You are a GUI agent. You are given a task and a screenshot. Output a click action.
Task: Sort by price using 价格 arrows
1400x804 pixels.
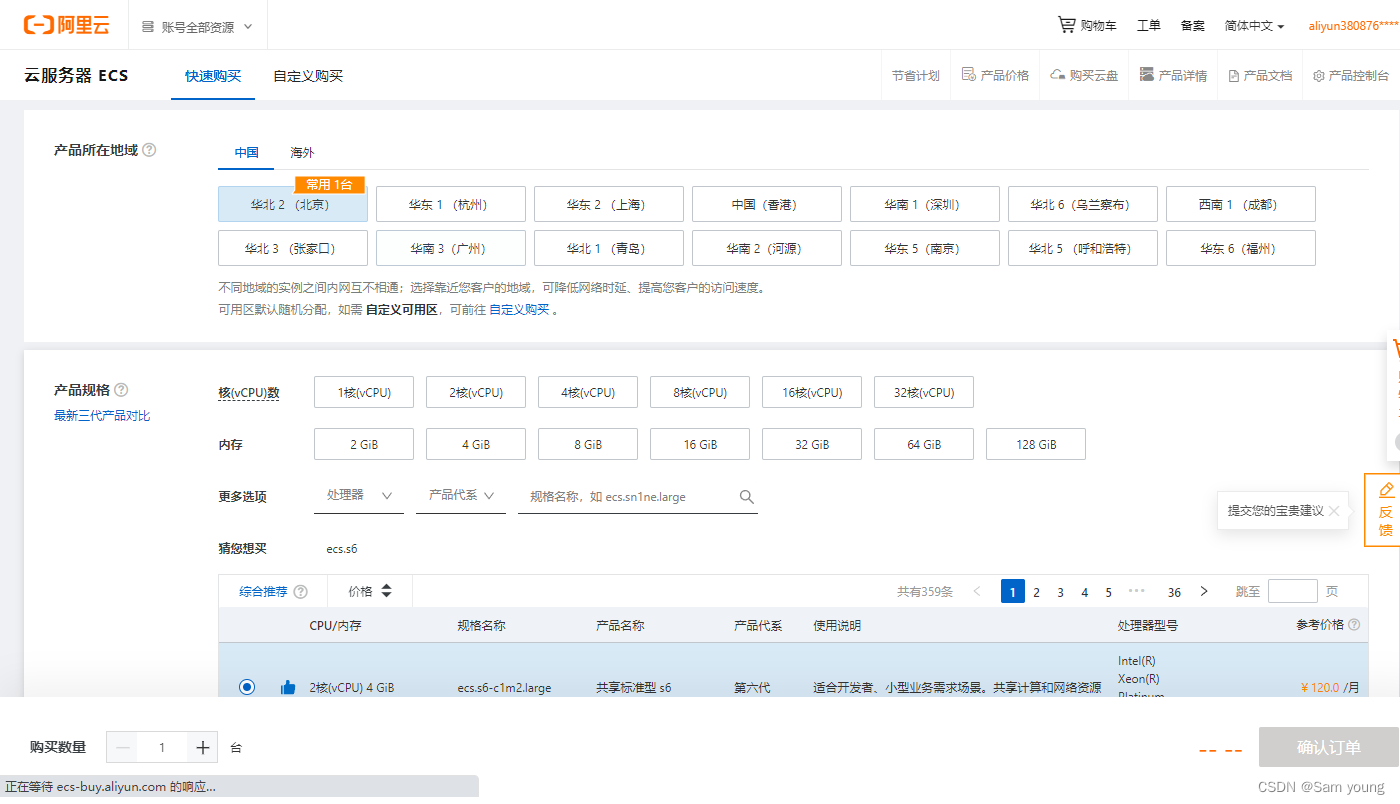pyautogui.click(x=387, y=592)
